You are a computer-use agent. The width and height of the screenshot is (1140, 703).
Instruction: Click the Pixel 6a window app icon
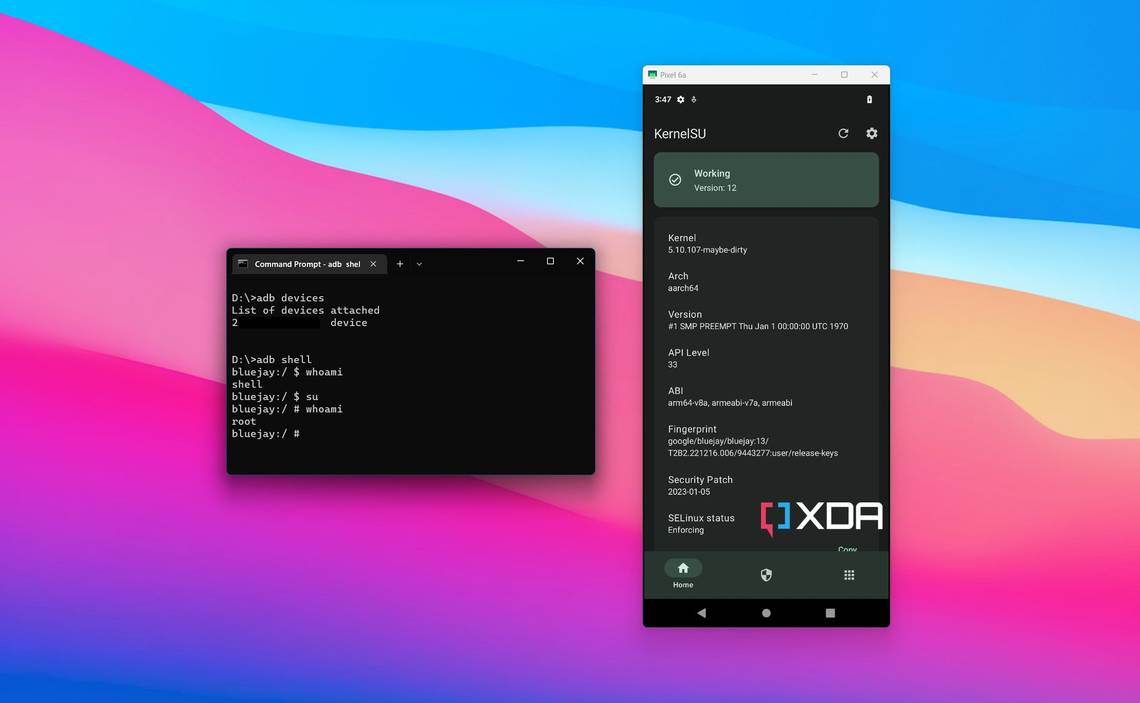tap(652, 75)
